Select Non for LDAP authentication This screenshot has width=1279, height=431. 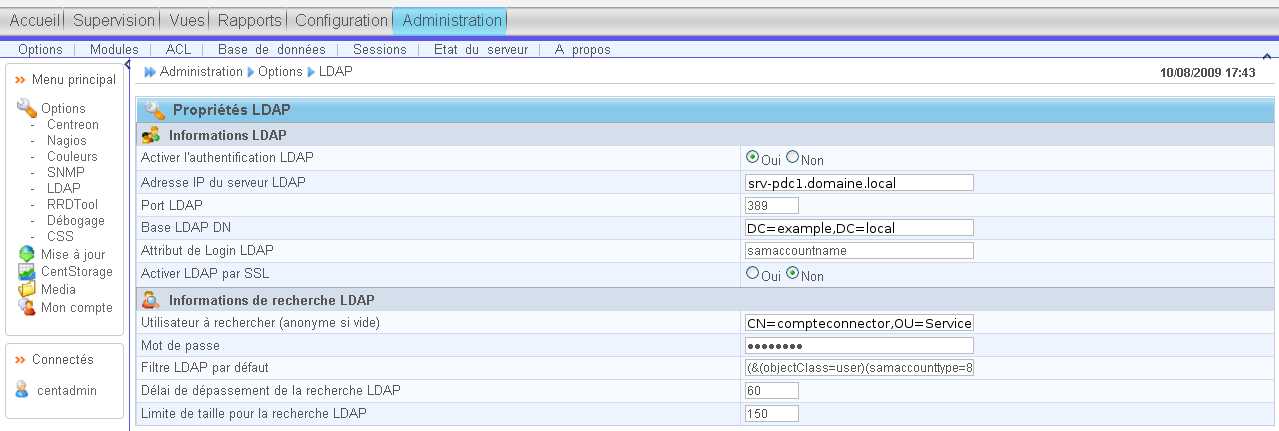pyautogui.click(x=793, y=157)
